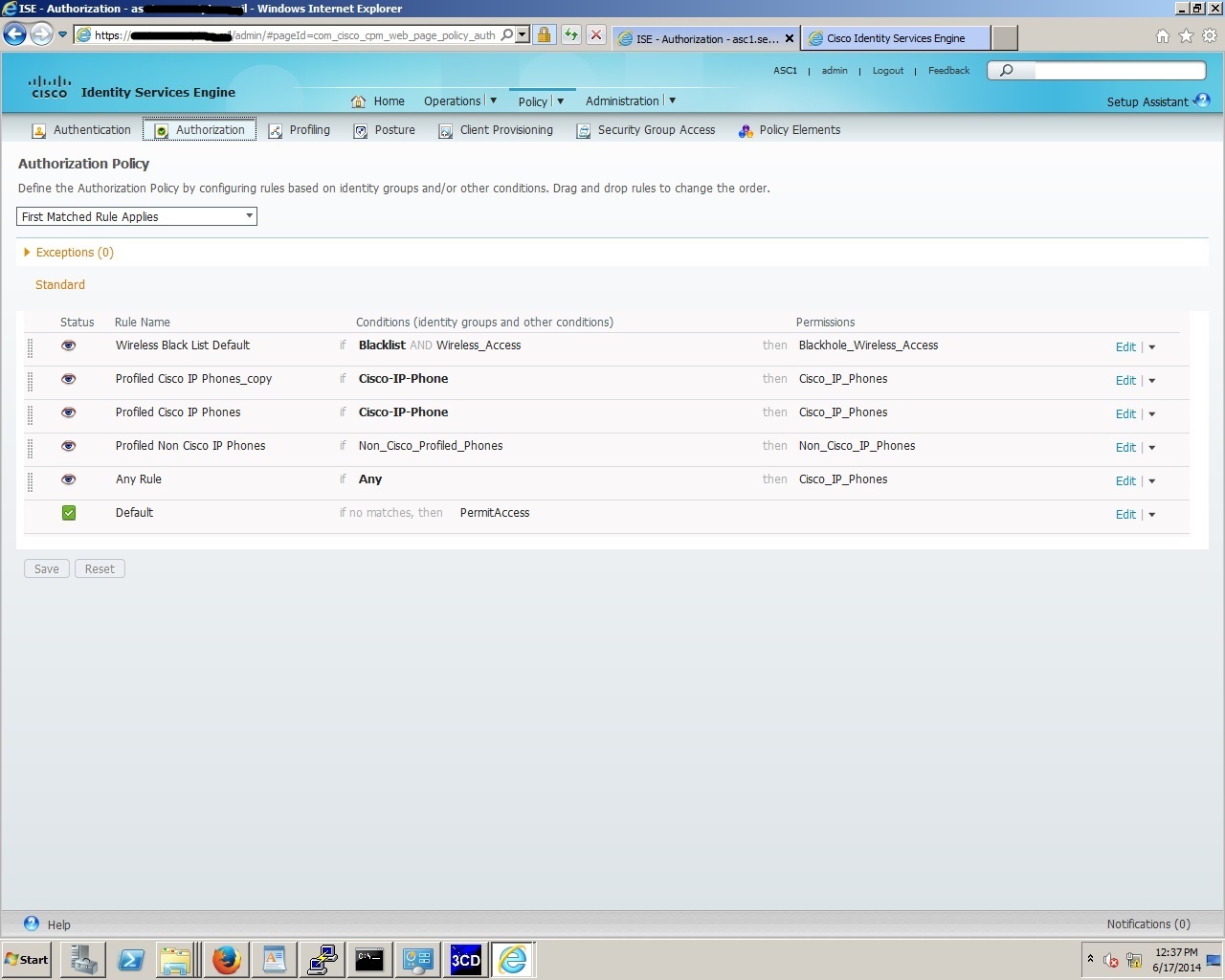
Task: Click the stop loading X icon
Action: [x=596, y=35]
